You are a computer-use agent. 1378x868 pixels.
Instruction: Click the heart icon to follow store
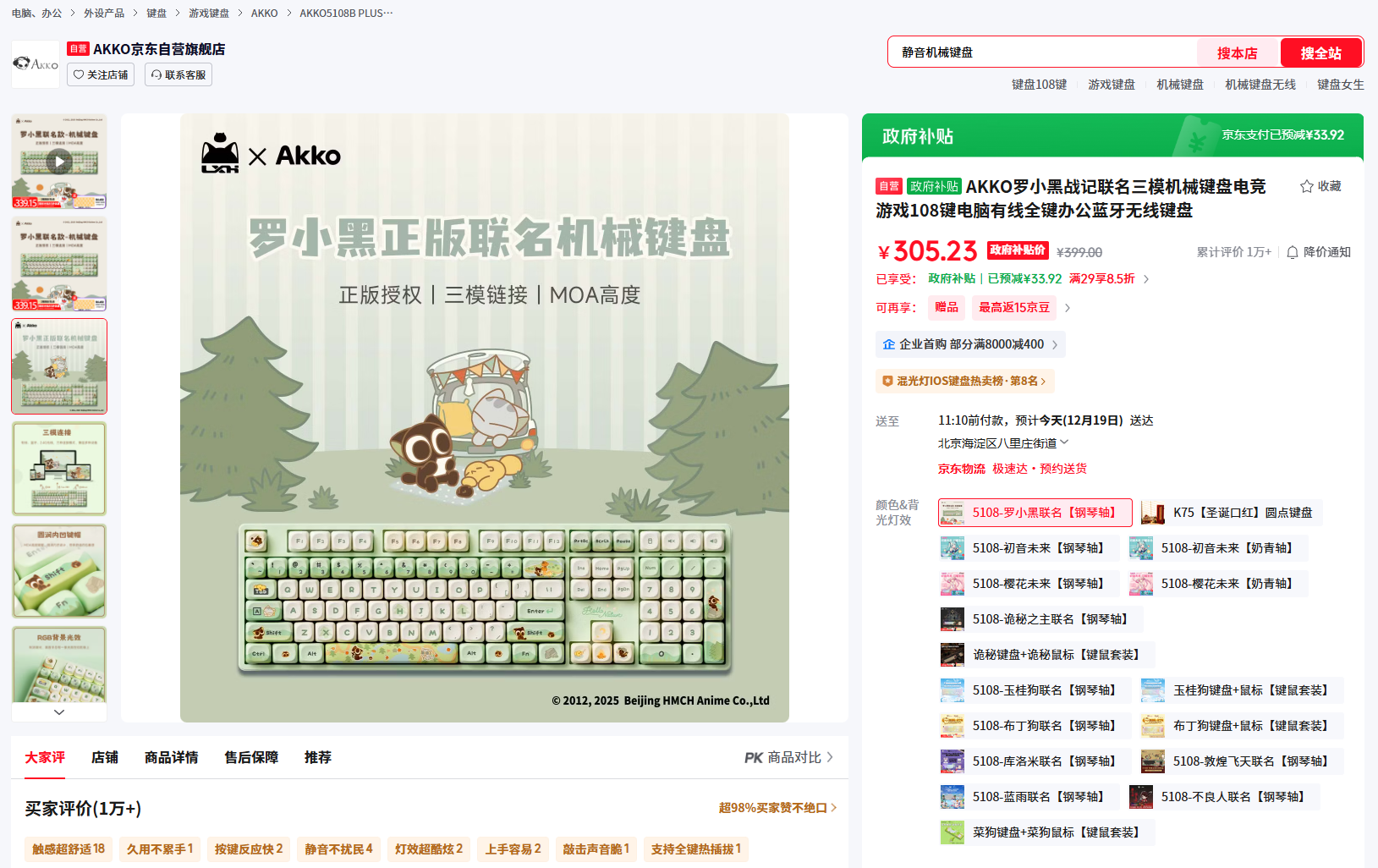[79, 75]
